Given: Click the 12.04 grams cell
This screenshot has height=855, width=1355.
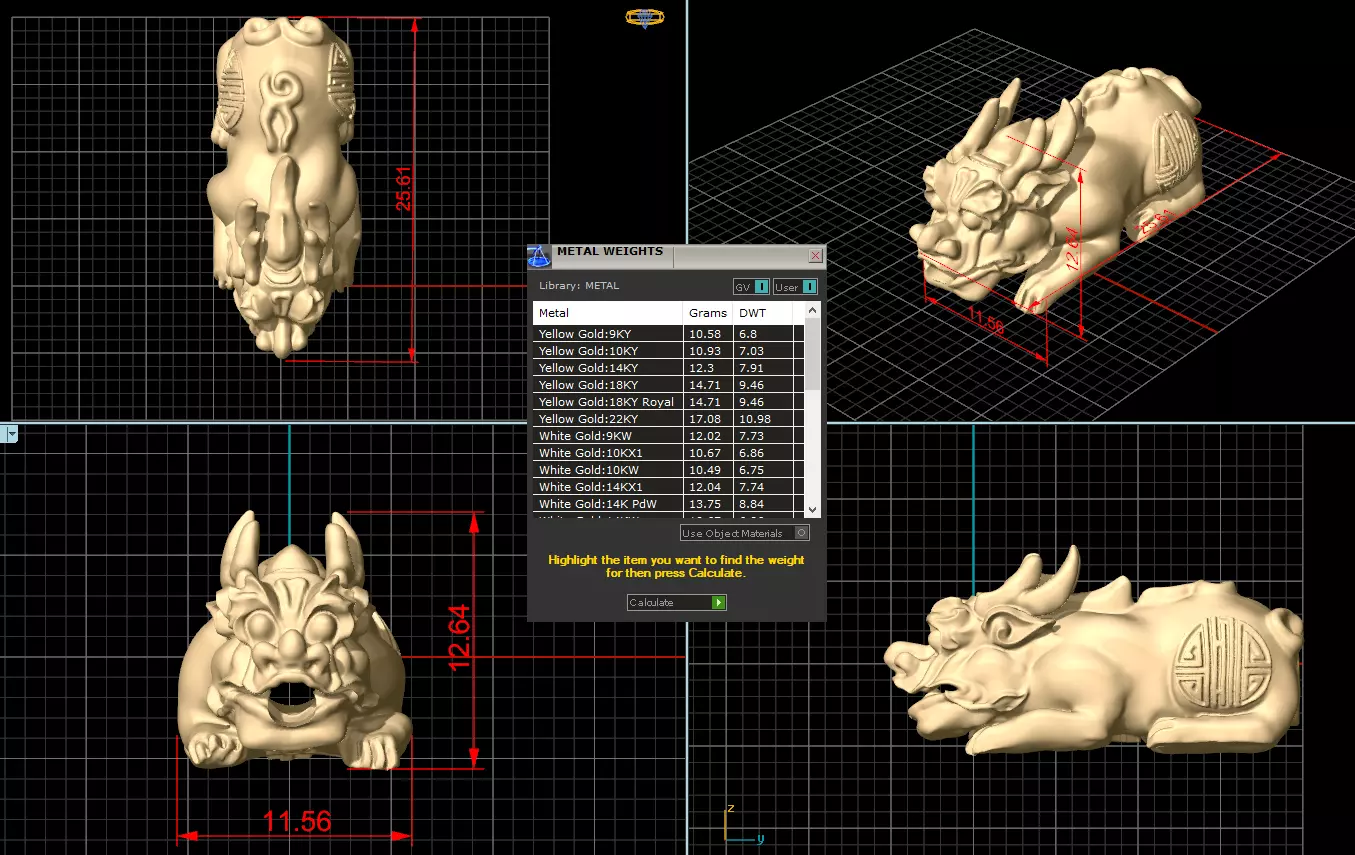Looking at the screenshot, I should [x=708, y=487].
